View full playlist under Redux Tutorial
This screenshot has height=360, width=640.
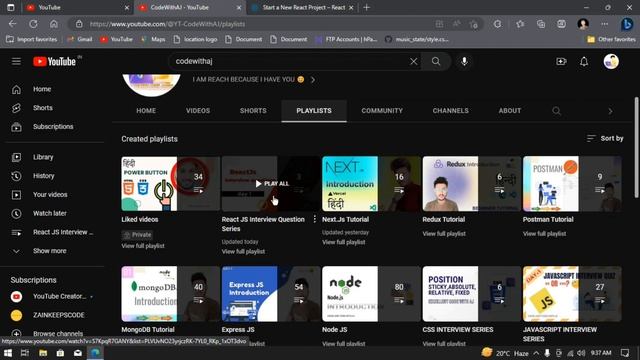tap(444, 234)
